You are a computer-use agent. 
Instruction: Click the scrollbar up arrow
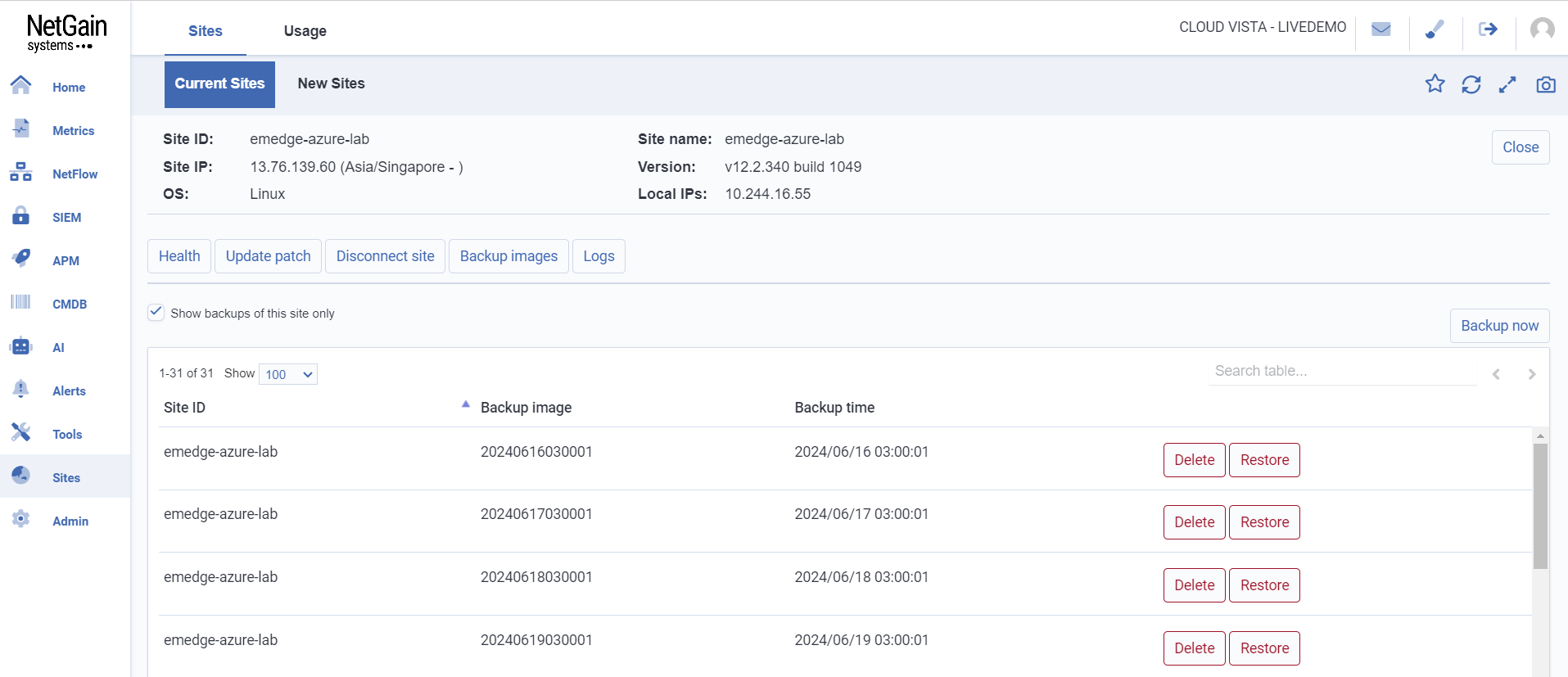(1540, 436)
